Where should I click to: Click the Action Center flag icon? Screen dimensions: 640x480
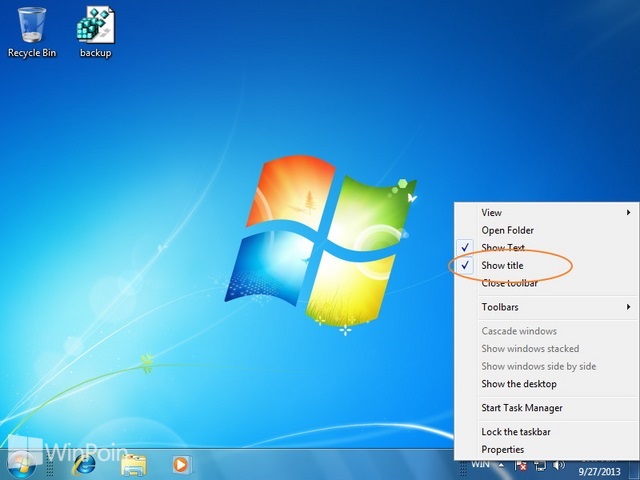(520, 465)
